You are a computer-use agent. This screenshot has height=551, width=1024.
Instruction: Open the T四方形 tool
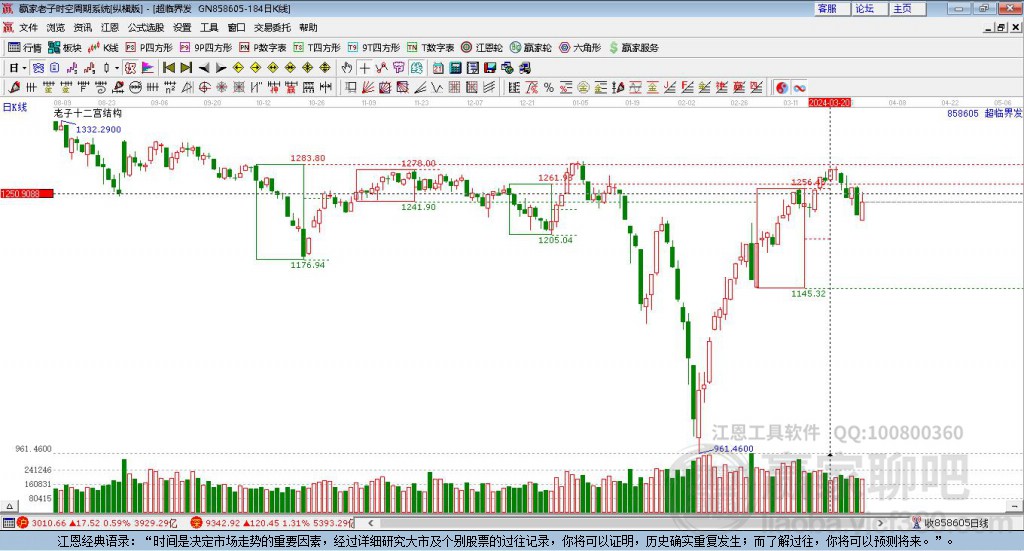317,48
